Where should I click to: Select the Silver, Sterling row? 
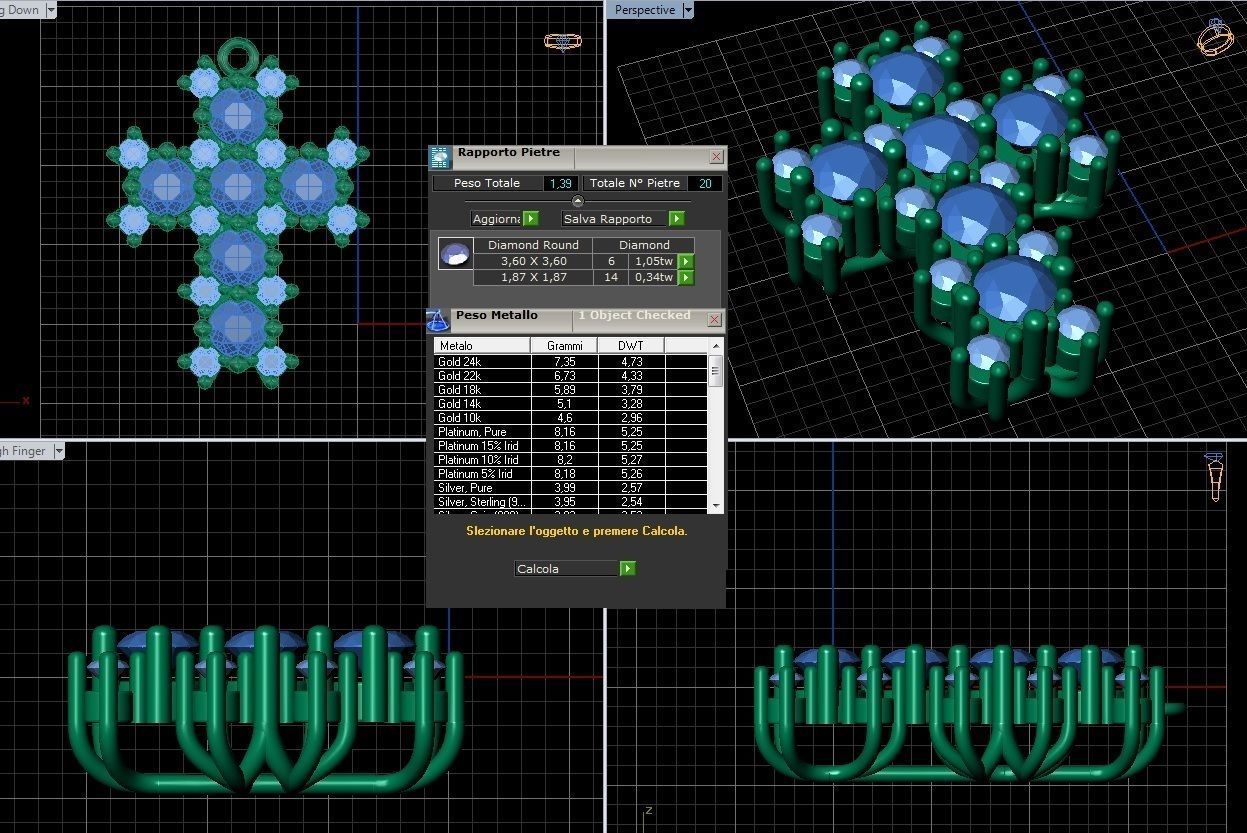click(x=571, y=501)
